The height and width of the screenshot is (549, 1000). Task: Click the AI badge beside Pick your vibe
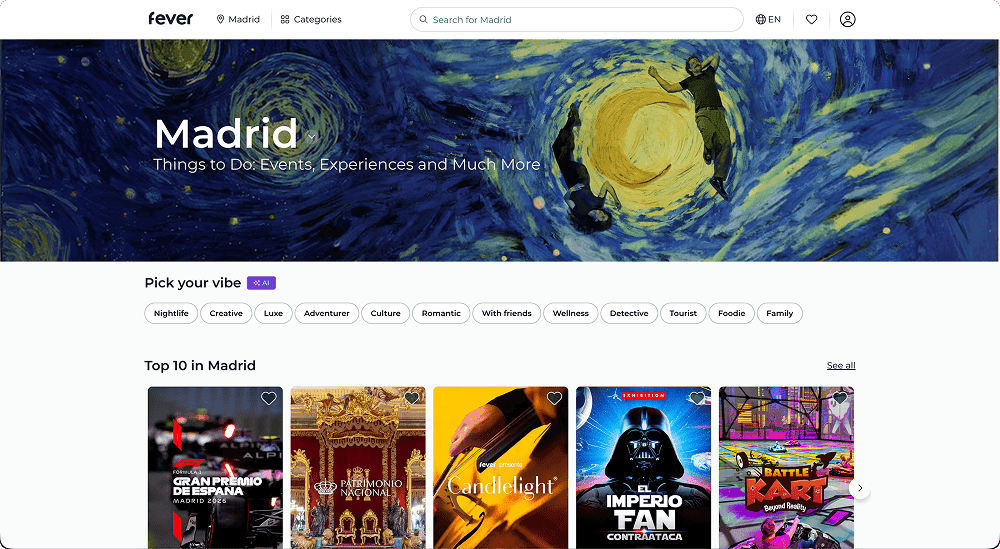[261, 283]
